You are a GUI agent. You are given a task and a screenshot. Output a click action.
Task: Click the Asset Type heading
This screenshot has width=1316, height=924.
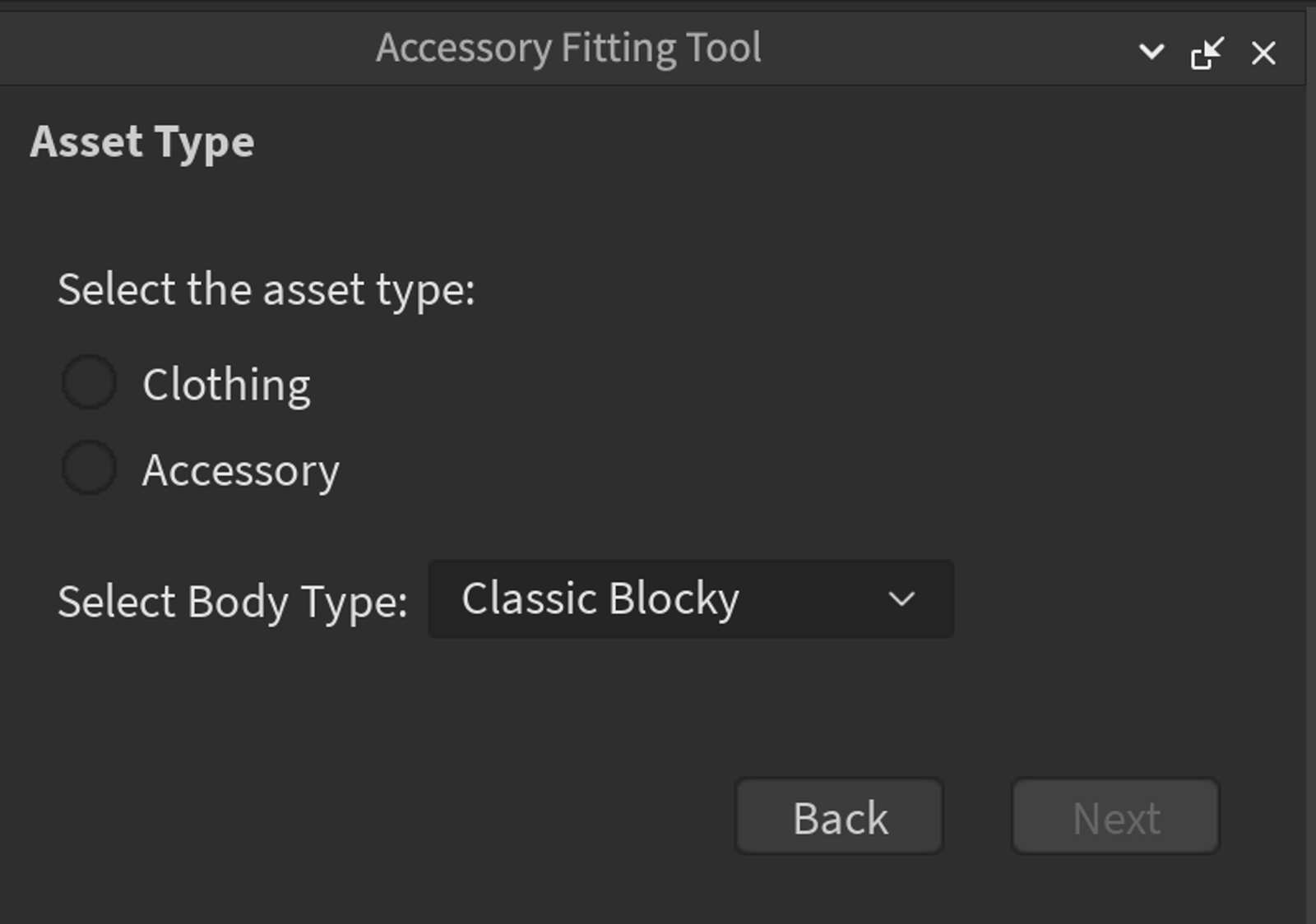(142, 142)
